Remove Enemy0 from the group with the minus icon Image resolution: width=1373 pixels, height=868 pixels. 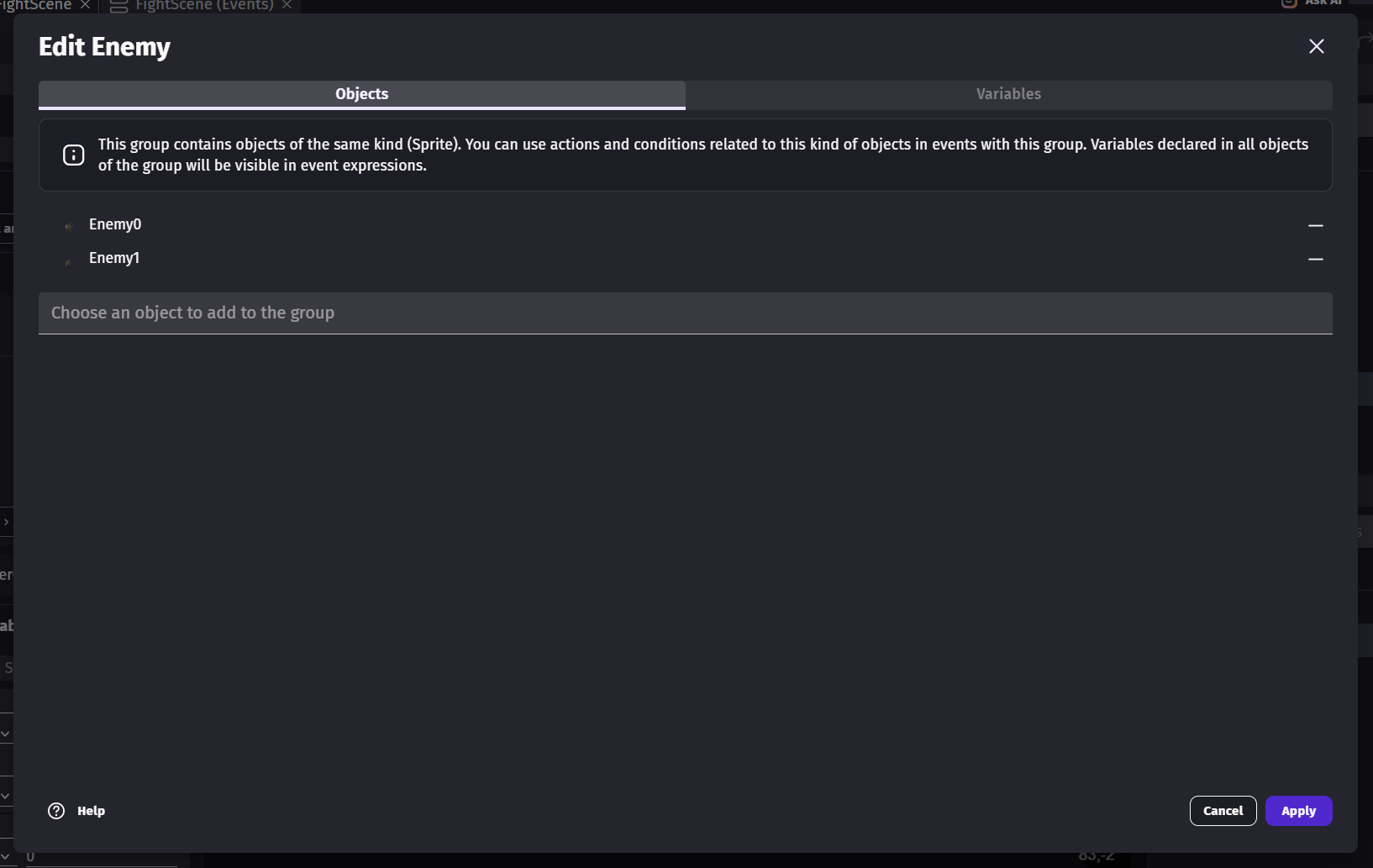[1315, 225]
